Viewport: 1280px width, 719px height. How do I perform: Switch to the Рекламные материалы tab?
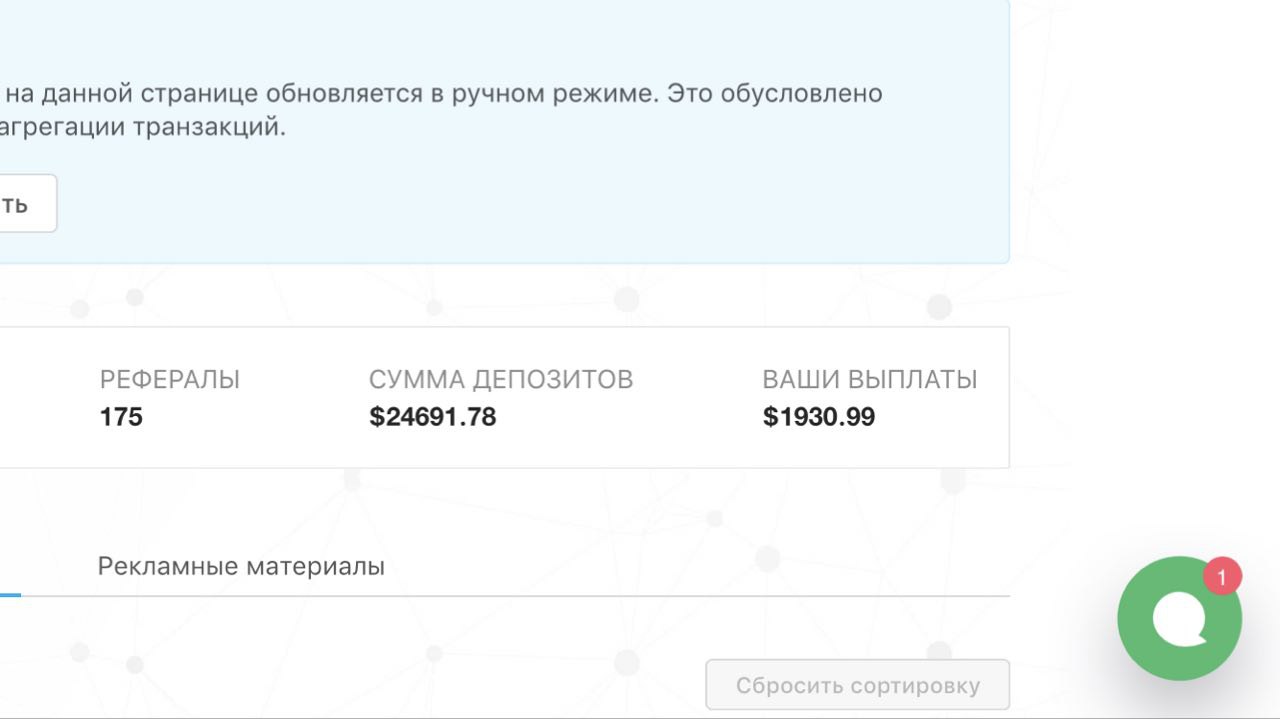click(241, 566)
